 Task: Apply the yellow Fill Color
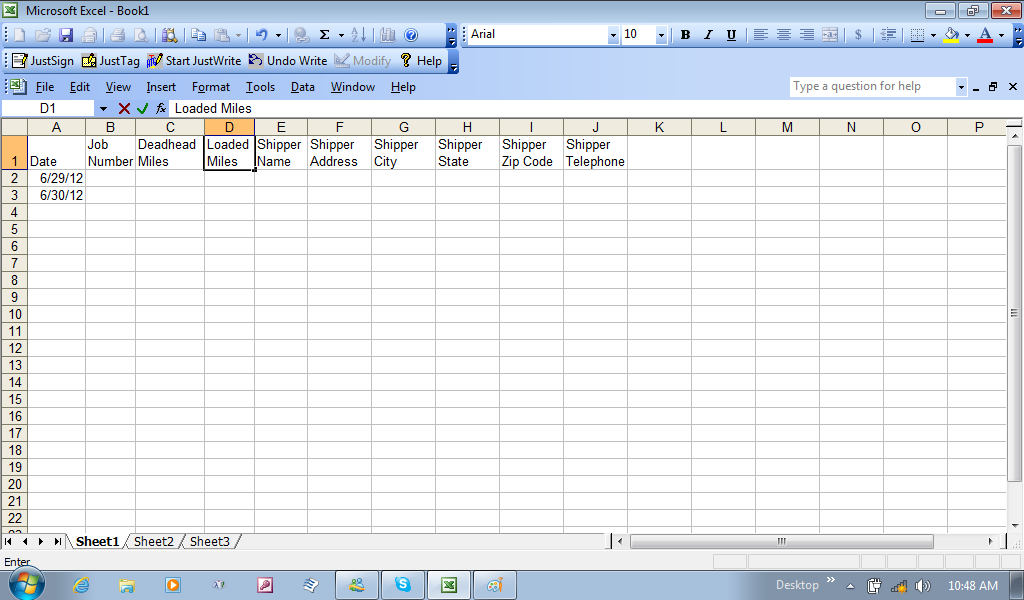pos(951,35)
